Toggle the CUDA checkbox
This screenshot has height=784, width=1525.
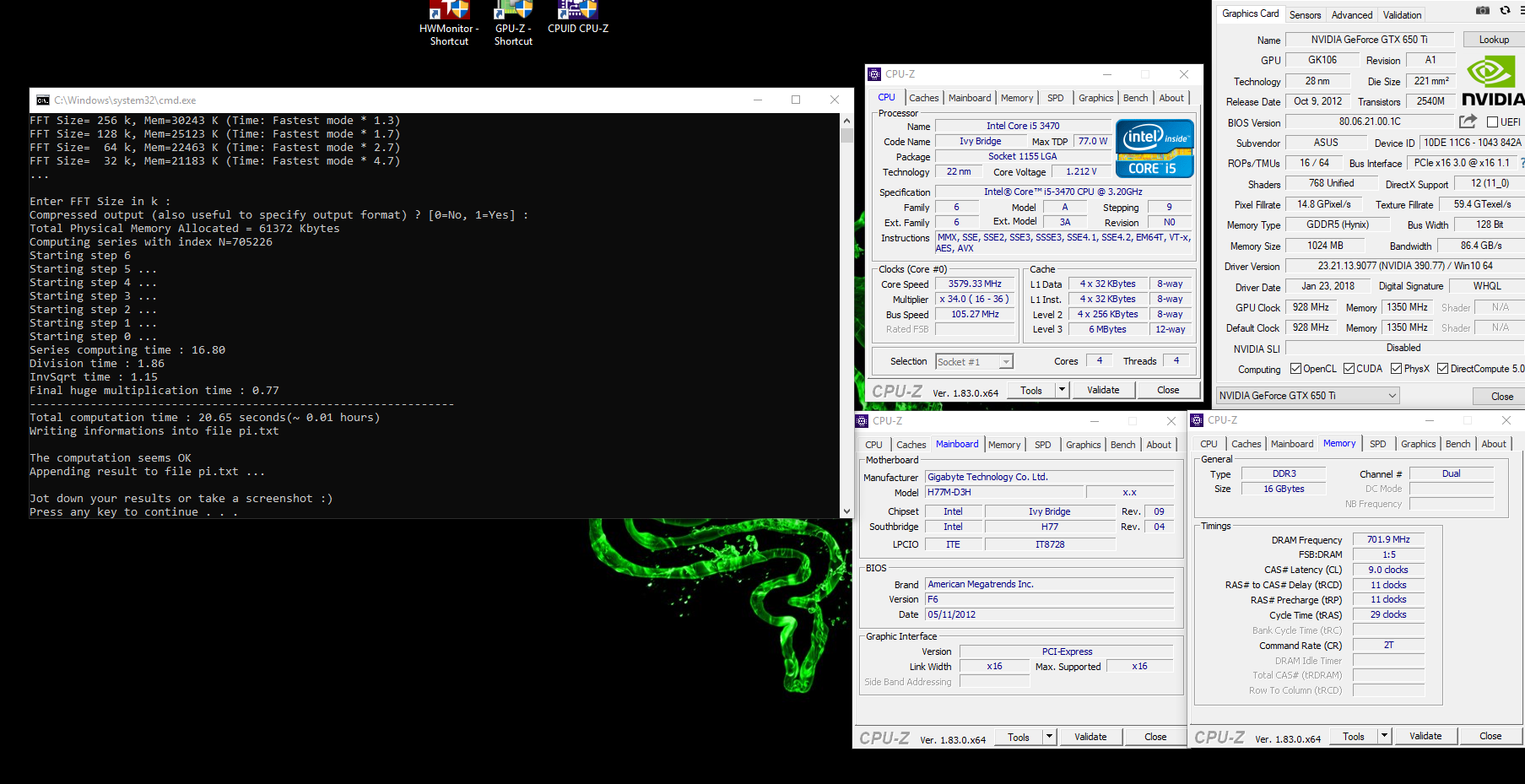click(x=1349, y=369)
